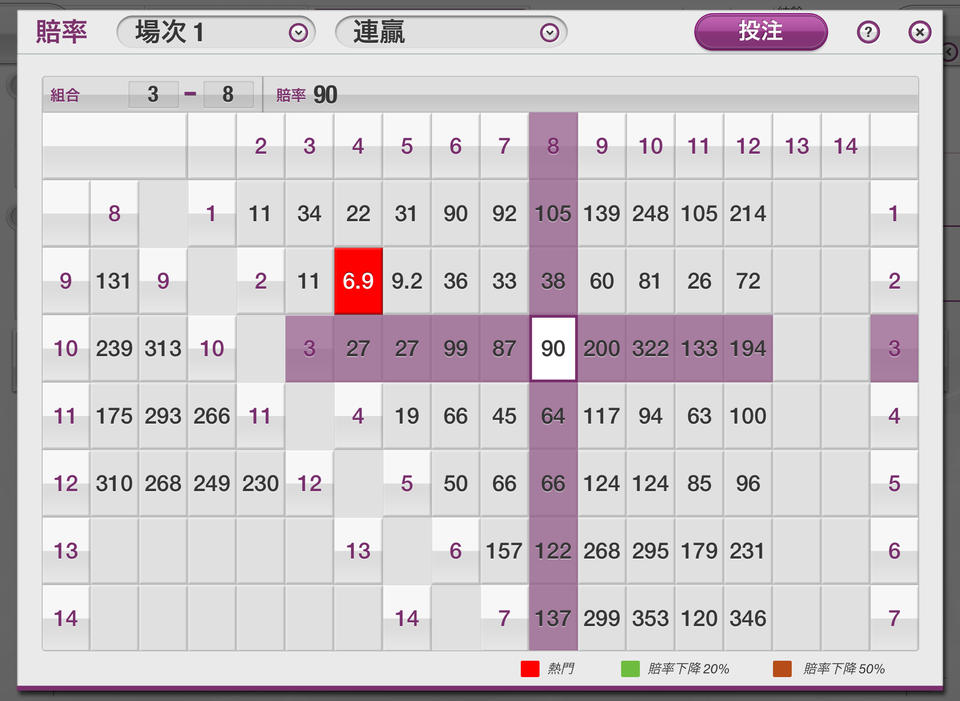Select the odds cell showing 353

[650, 619]
